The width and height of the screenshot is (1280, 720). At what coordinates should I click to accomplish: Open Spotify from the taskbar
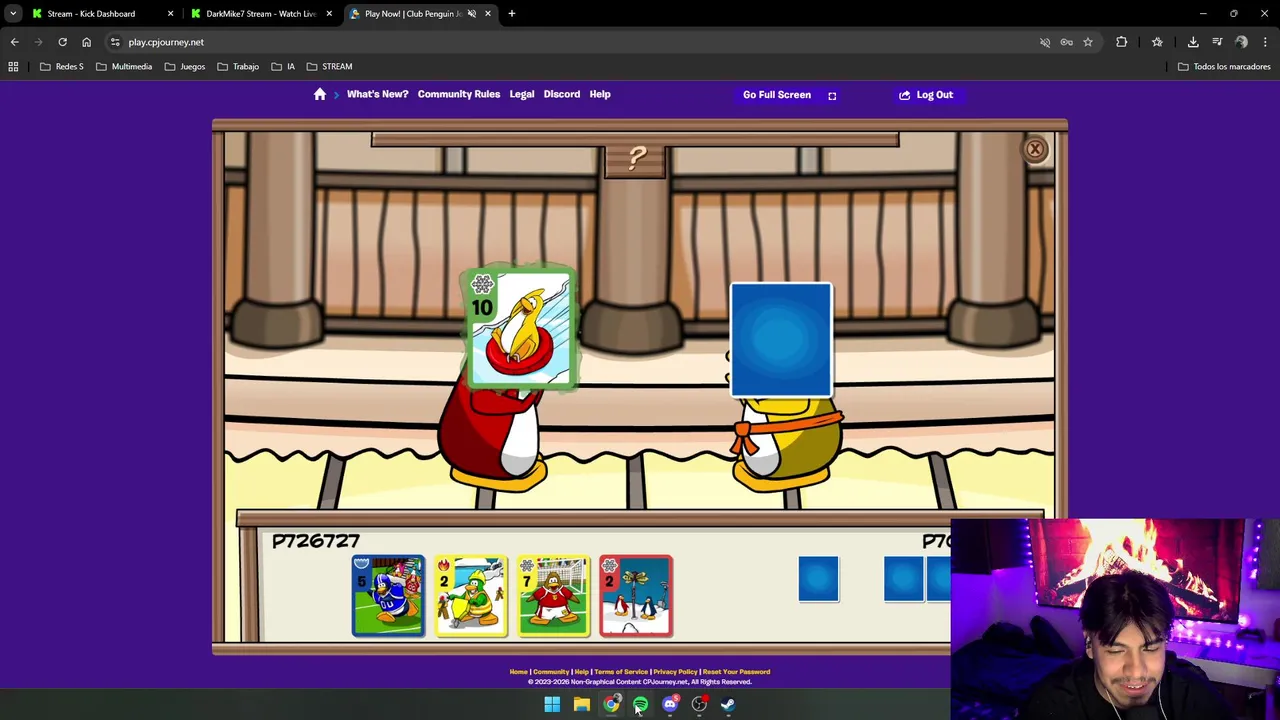pos(640,704)
